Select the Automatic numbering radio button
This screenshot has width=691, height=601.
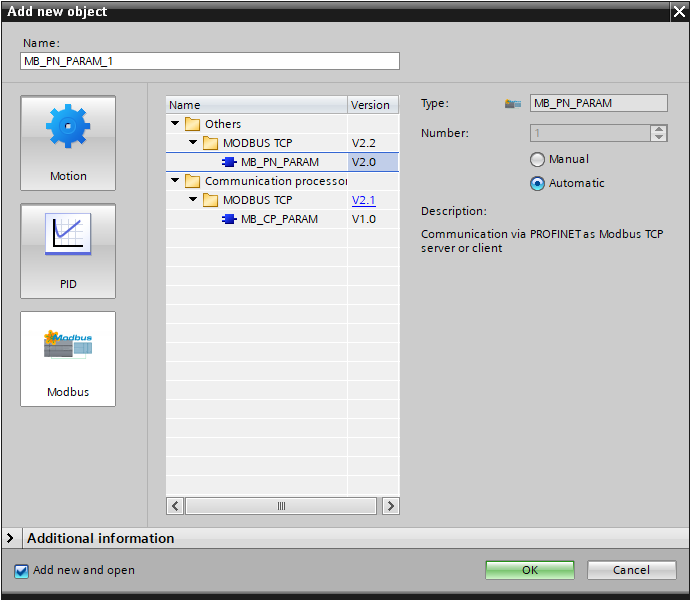[x=538, y=183]
